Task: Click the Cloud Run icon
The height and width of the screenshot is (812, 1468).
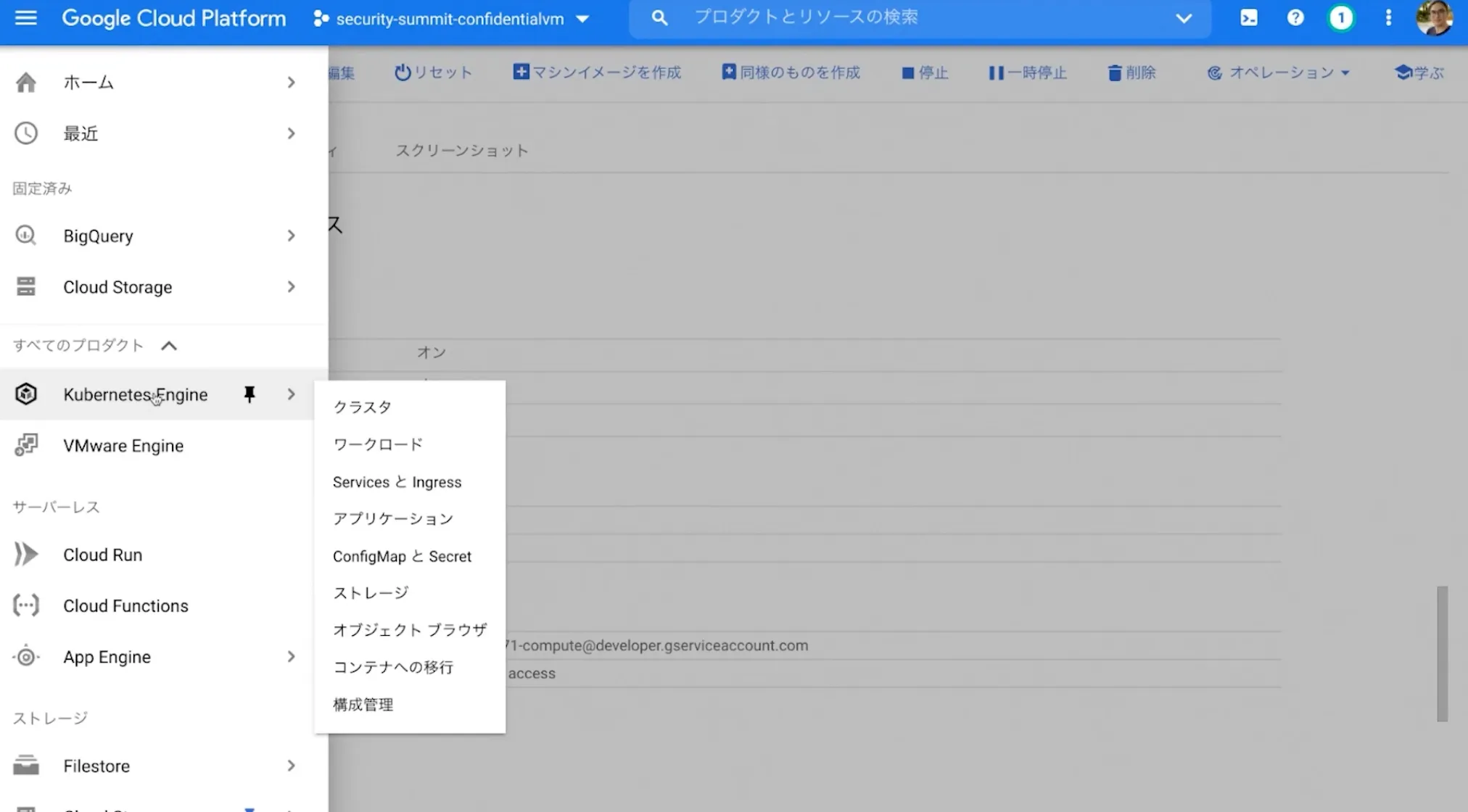Action: point(26,555)
